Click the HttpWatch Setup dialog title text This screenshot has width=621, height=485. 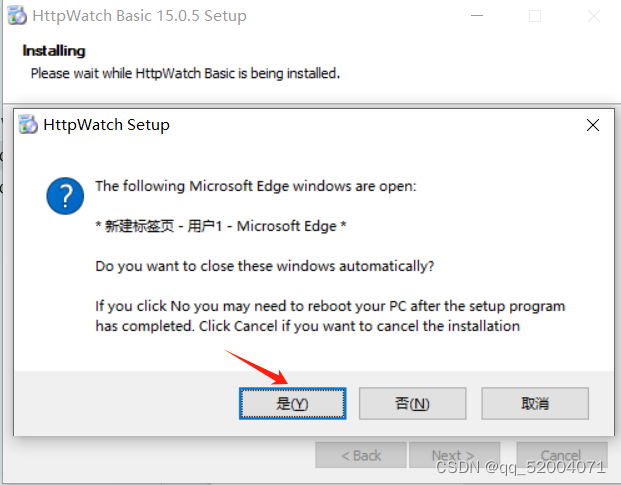coord(107,125)
